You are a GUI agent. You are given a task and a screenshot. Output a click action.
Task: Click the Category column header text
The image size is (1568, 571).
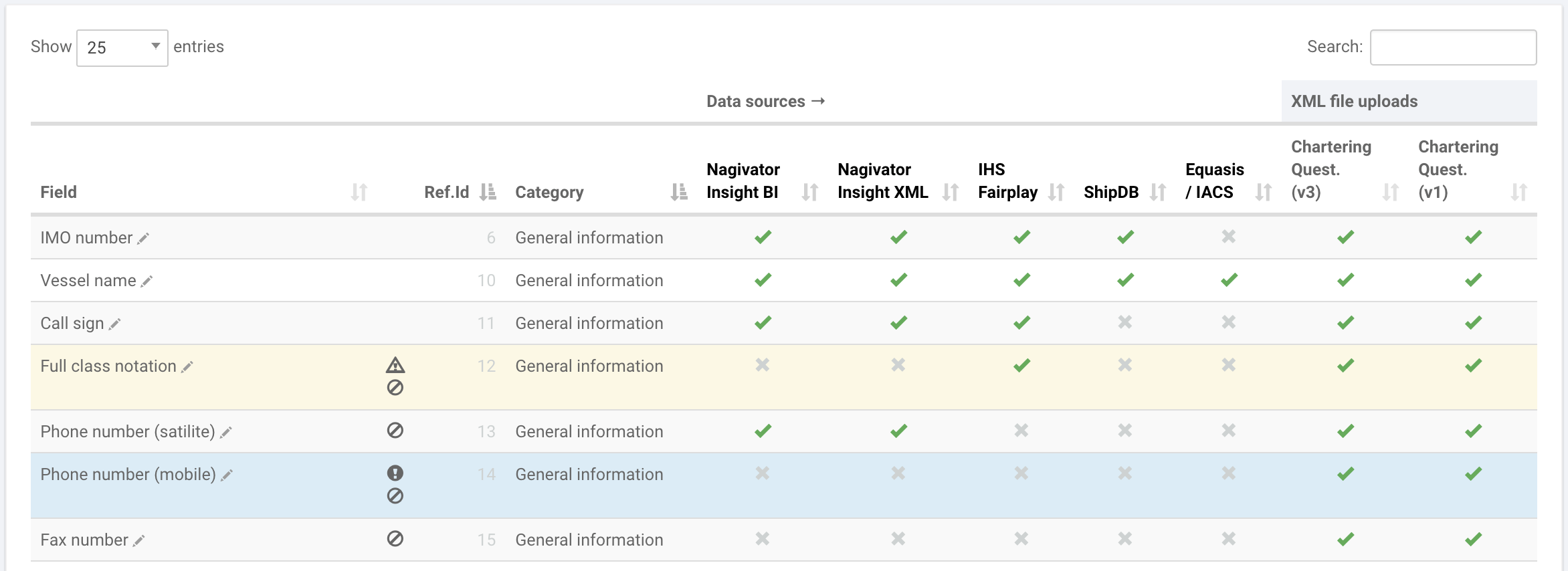(549, 193)
